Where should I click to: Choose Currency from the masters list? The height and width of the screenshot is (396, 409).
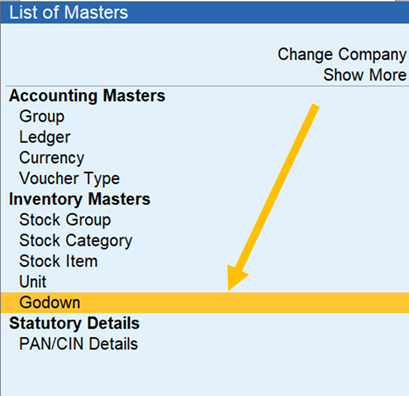[x=52, y=158]
